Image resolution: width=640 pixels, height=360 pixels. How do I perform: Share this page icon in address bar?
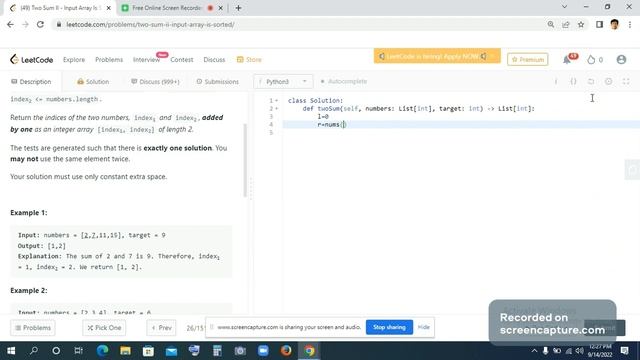click(x=566, y=24)
